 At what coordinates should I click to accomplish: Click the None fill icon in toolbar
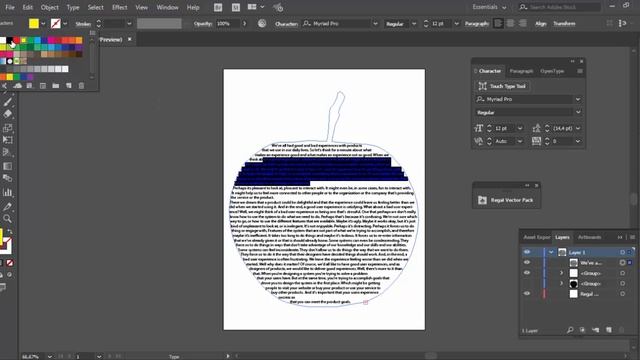[10, 263]
